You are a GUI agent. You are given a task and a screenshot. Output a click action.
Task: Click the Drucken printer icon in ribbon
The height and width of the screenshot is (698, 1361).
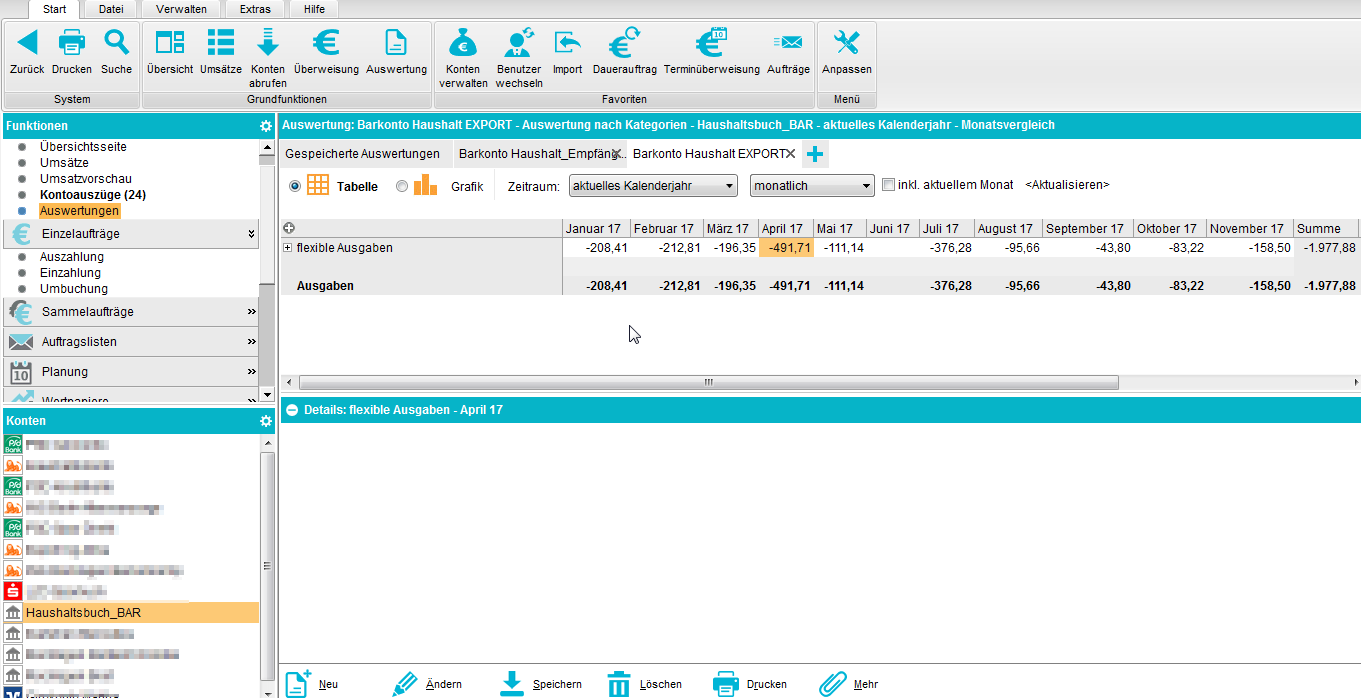click(x=72, y=42)
